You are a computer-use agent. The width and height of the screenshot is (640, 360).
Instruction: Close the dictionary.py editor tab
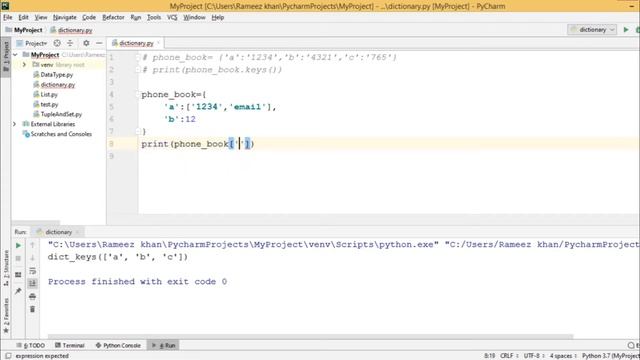pyautogui.click(x=159, y=42)
